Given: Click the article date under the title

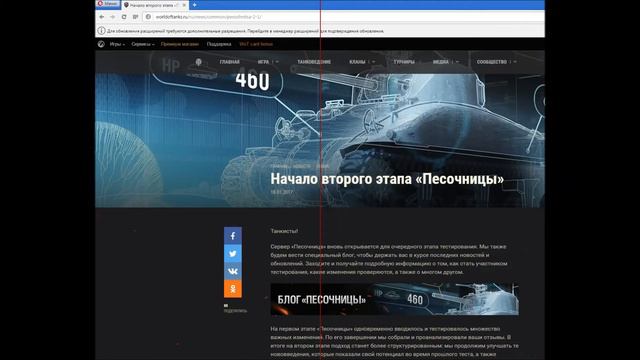Looking at the screenshot, I should click(281, 192).
